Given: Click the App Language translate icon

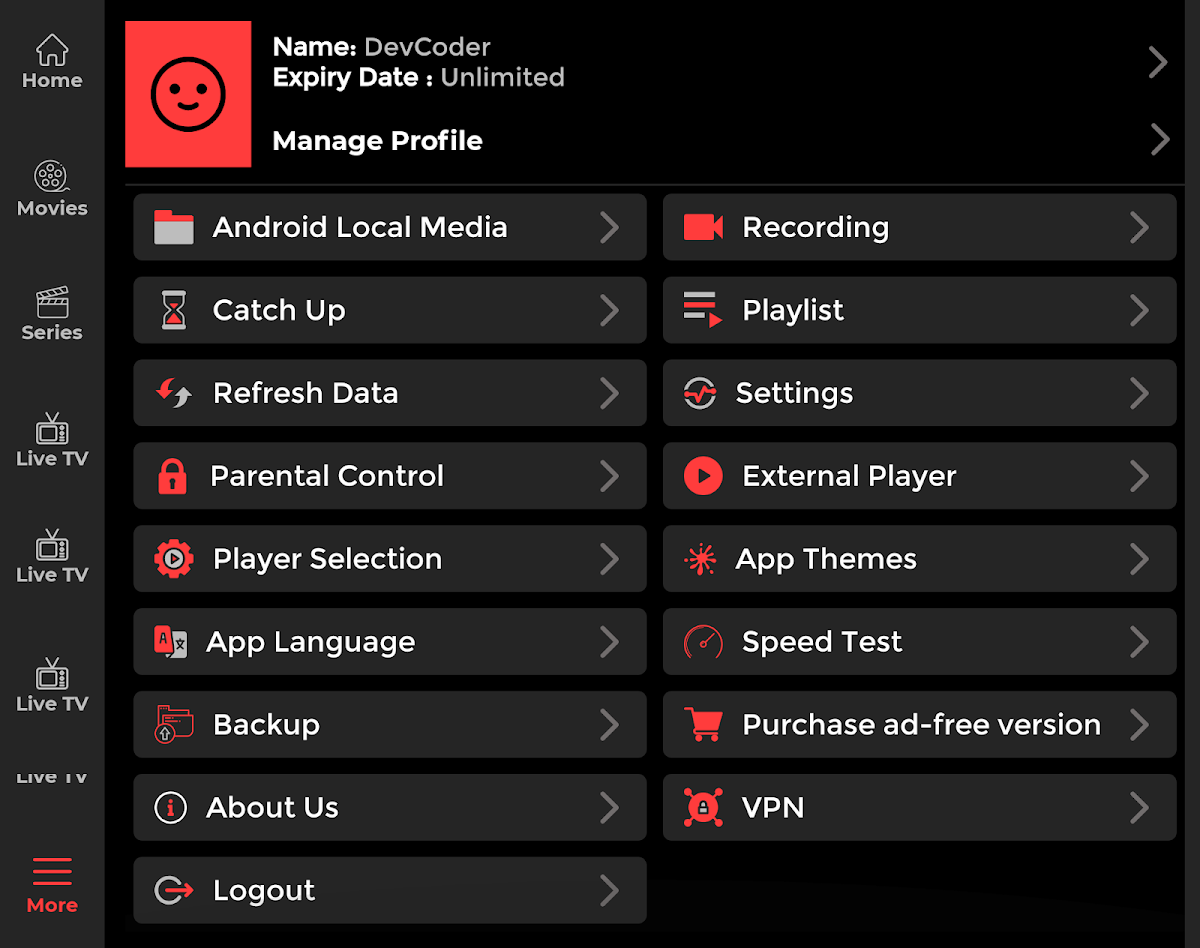Looking at the screenshot, I should click(x=171, y=642).
